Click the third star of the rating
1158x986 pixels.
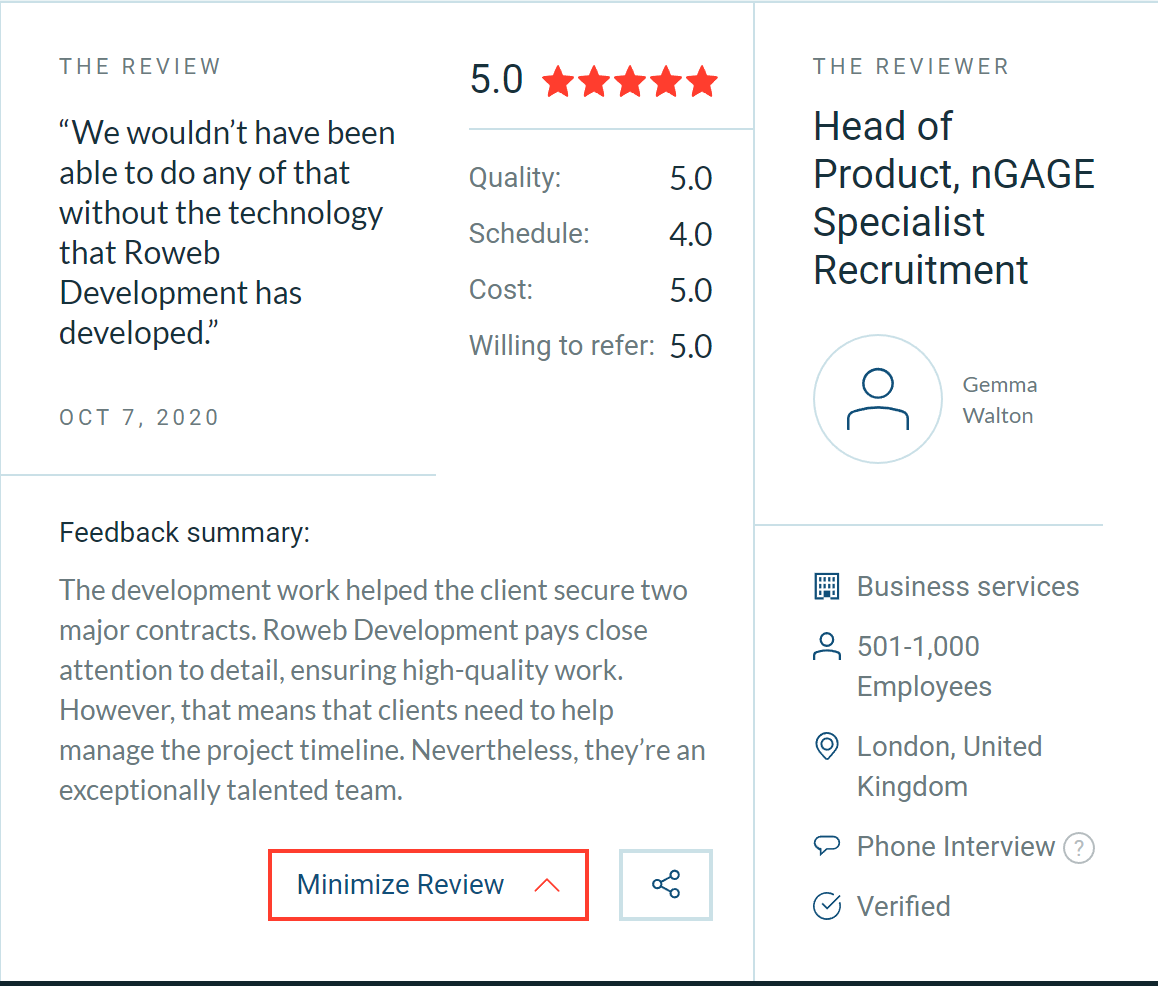630,81
